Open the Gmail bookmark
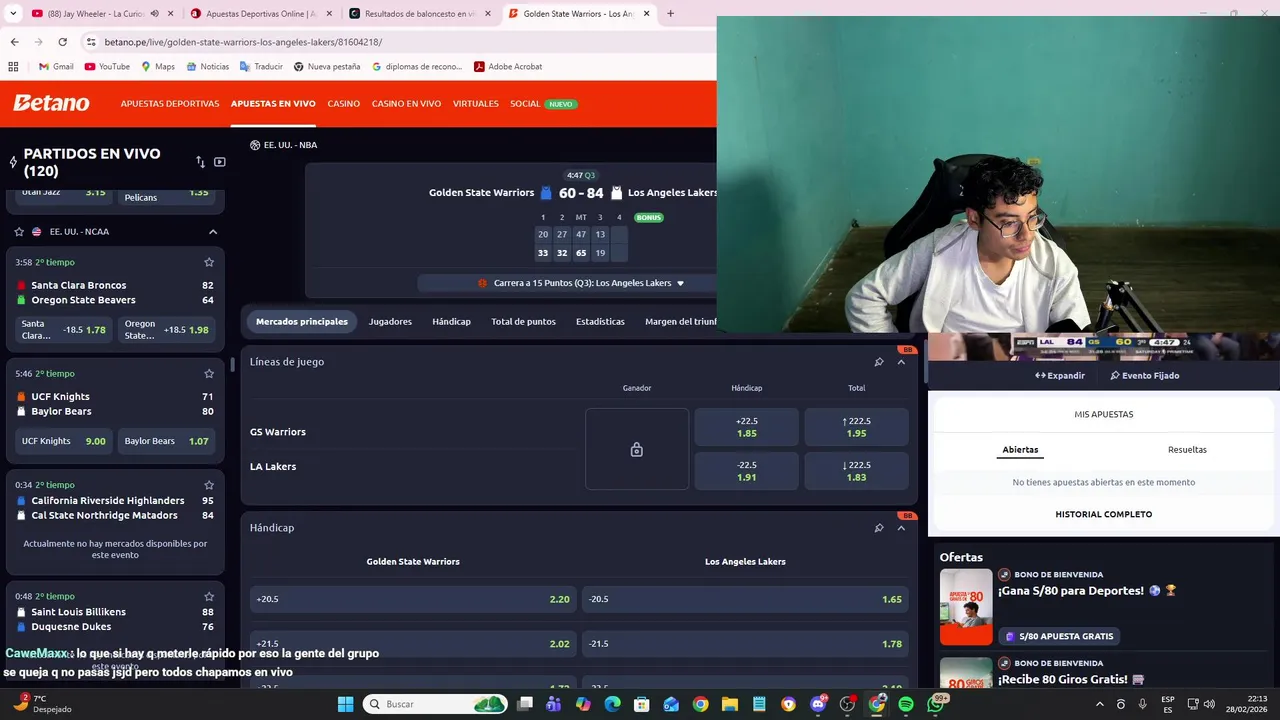The width and height of the screenshot is (1280, 720). click(x=56, y=67)
